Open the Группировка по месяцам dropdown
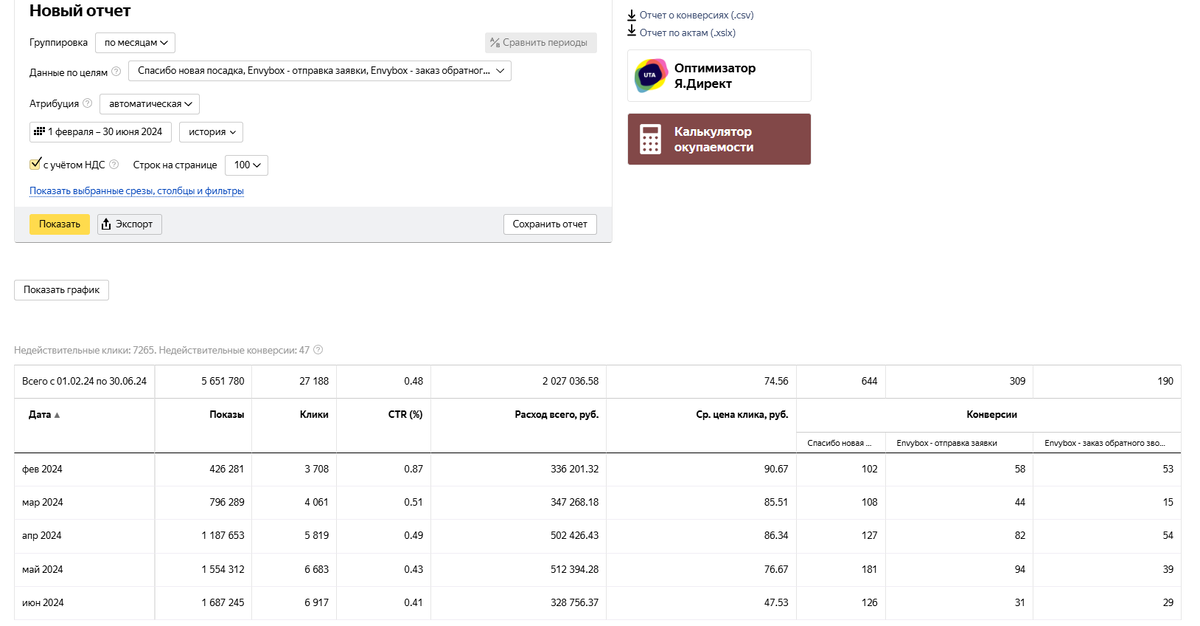The image size is (1200, 626). [x=135, y=42]
